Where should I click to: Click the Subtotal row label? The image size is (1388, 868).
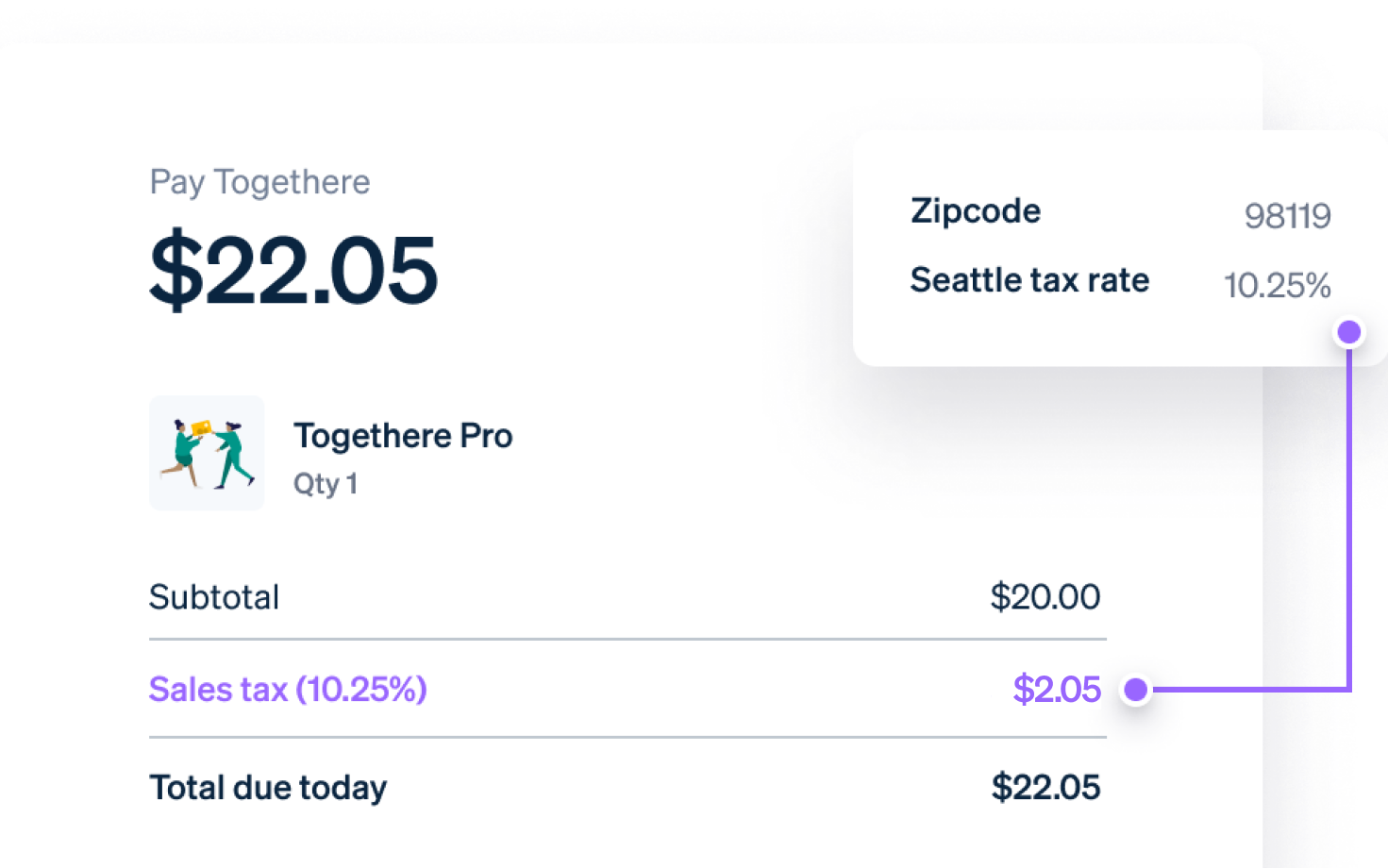pyautogui.click(x=214, y=597)
